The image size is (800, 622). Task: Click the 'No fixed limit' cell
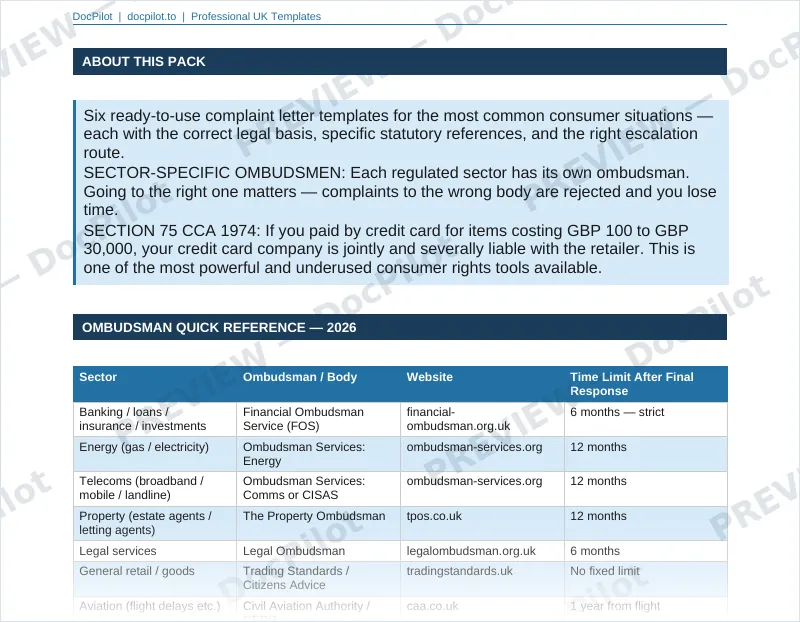(646, 579)
